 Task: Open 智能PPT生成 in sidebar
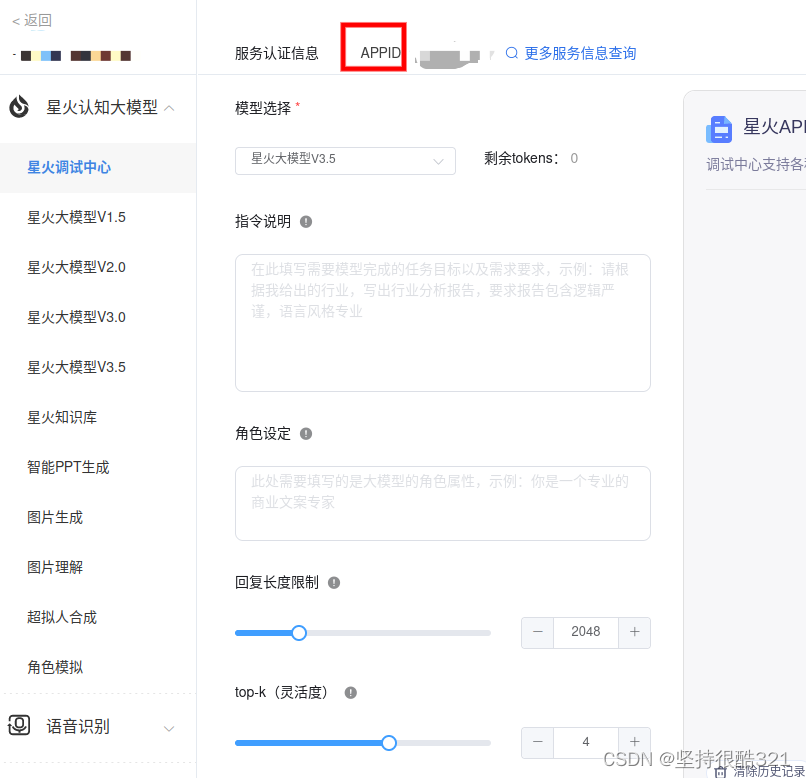tap(68, 467)
